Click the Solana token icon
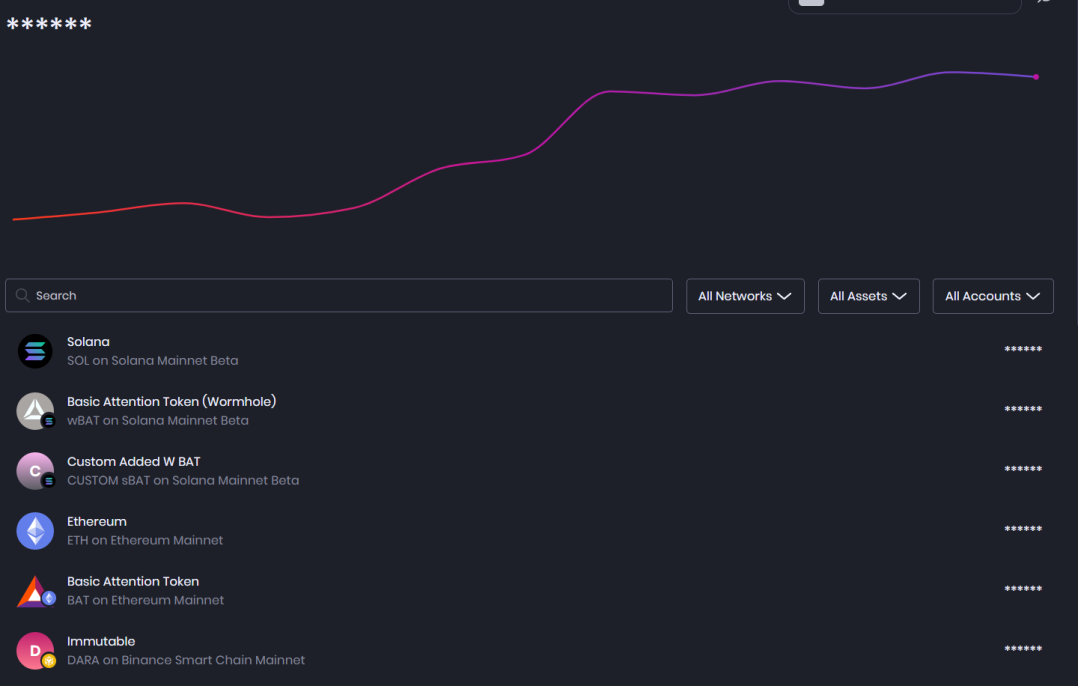The image size is (1078, 686). coord(35,351)
